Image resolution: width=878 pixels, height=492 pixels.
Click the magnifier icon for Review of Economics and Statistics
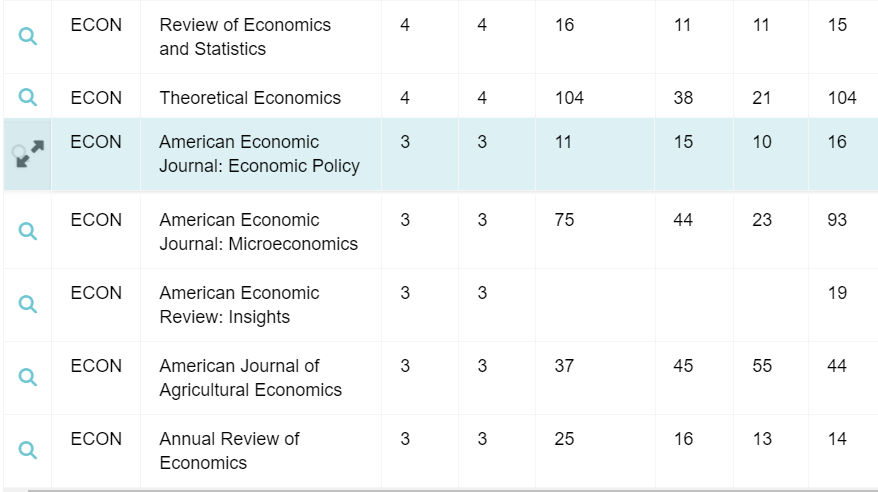[28, 37]
